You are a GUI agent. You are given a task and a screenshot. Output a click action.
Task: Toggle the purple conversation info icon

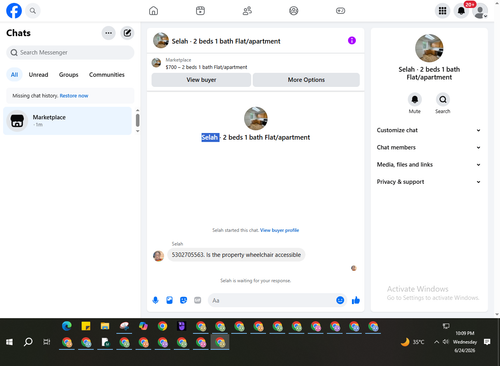coord(352,41)
